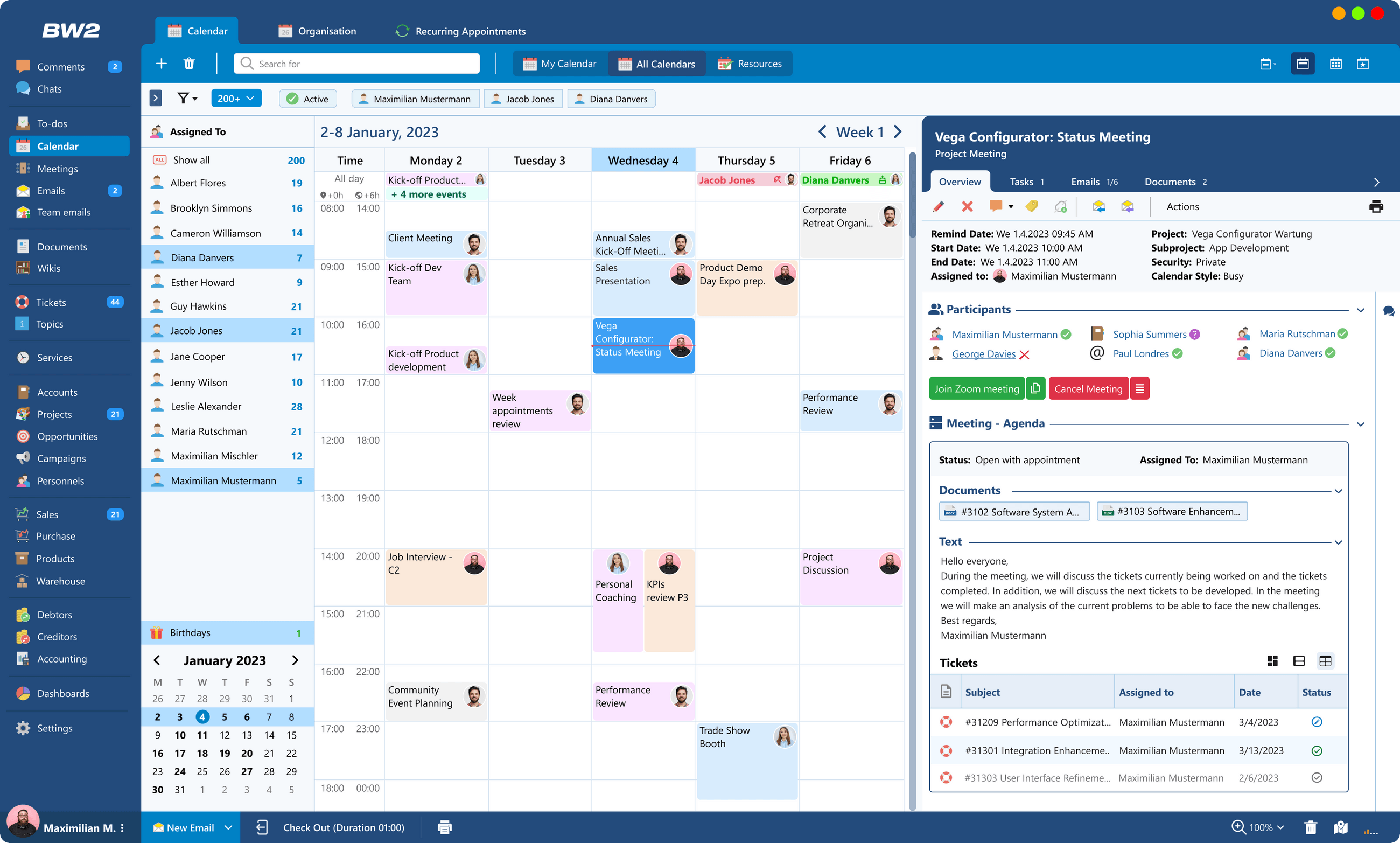Click the printer icon in appointment details
This screenshot has width=1400, height=843.
(1376, 207)
